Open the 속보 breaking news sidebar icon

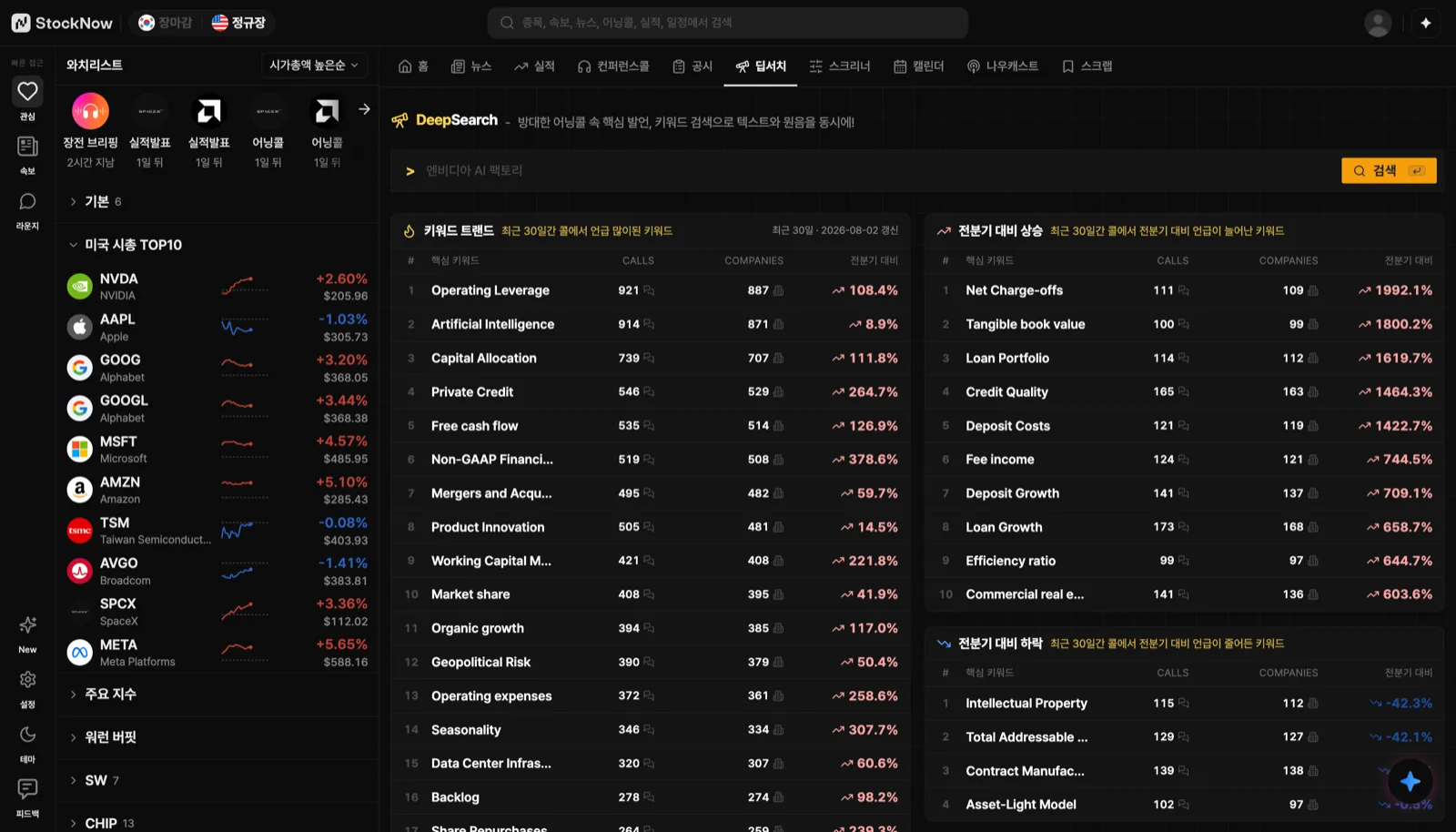(27, 147)
